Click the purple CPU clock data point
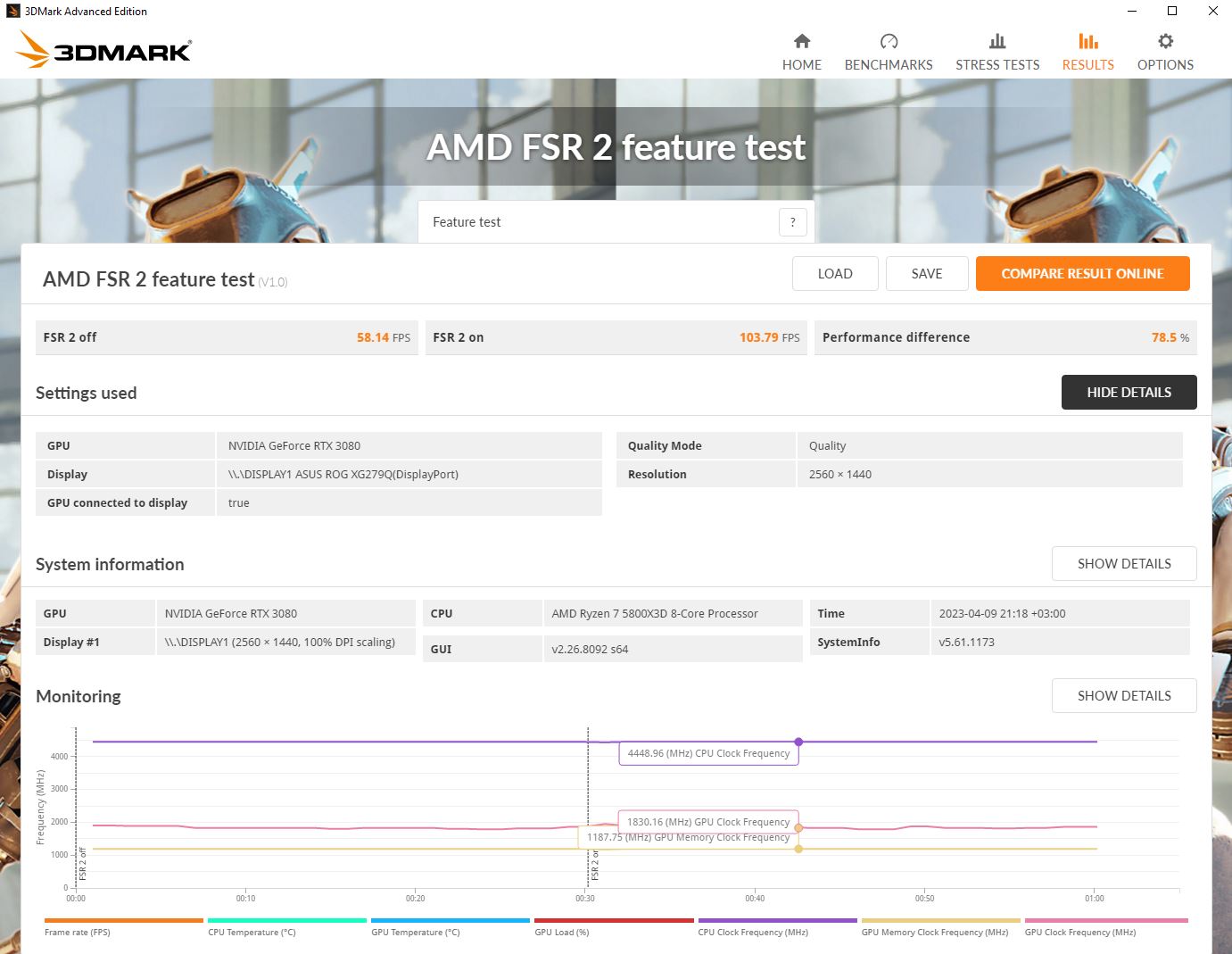Image resolution: width=1232 pixels, height=954 pixels. (798, 742)
